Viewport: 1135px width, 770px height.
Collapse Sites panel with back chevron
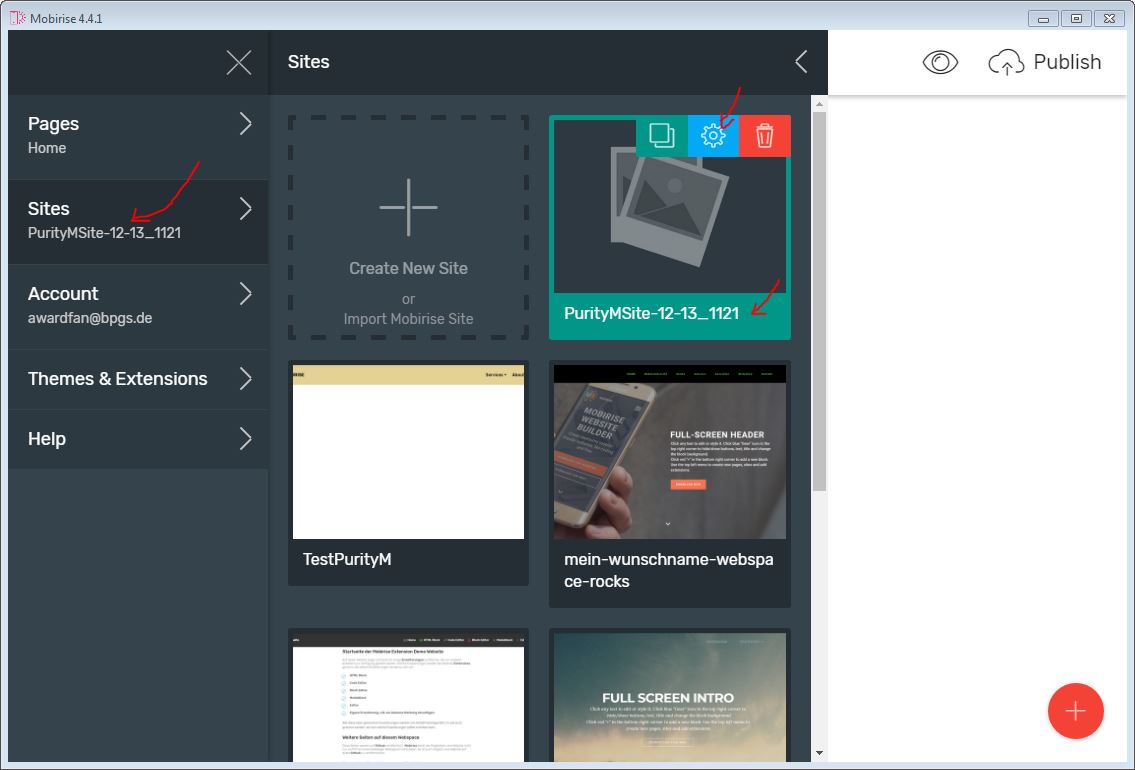point(801,62)
